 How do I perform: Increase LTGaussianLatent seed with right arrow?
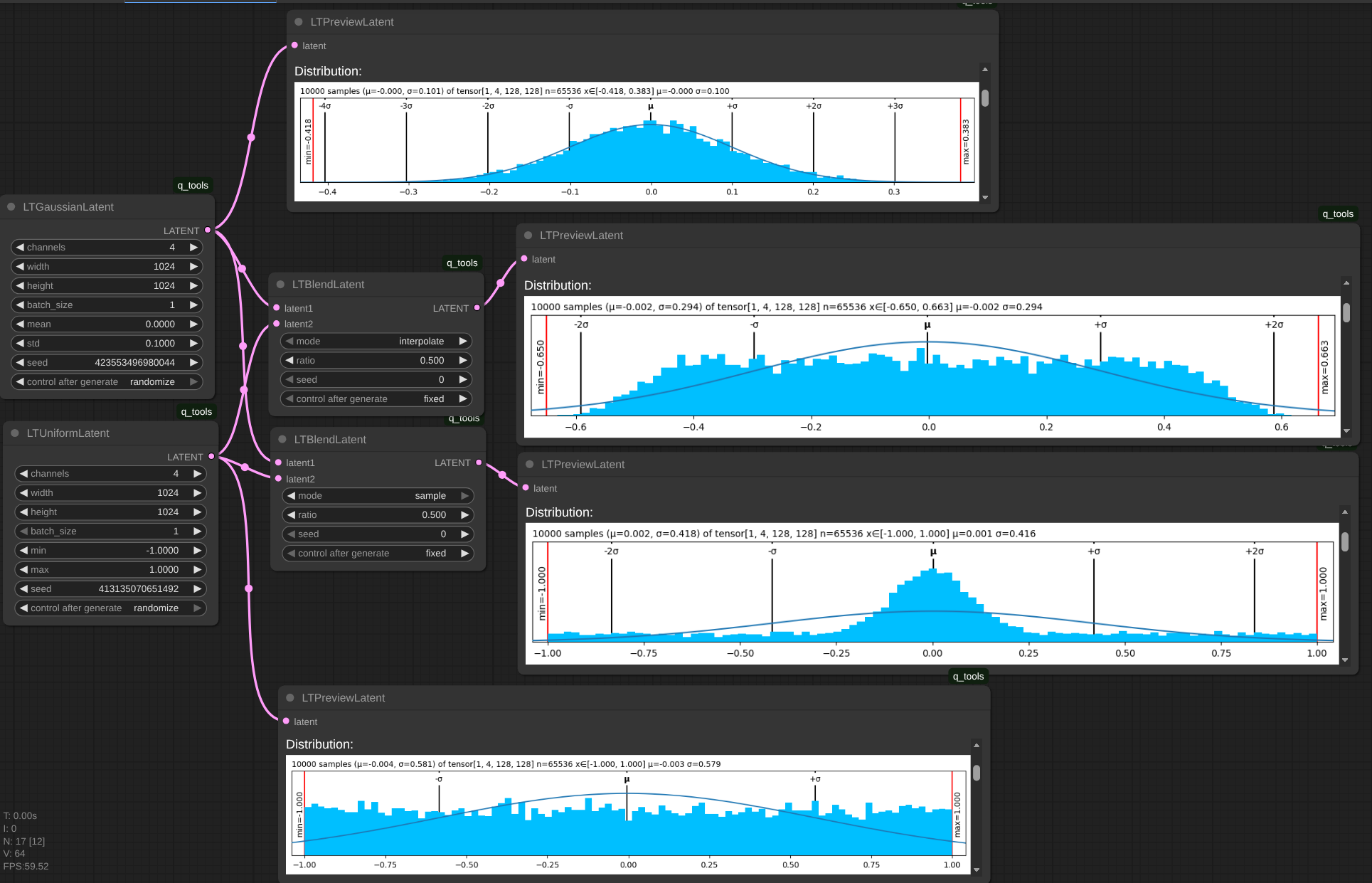pyautogui.click(x=193, y=363)
